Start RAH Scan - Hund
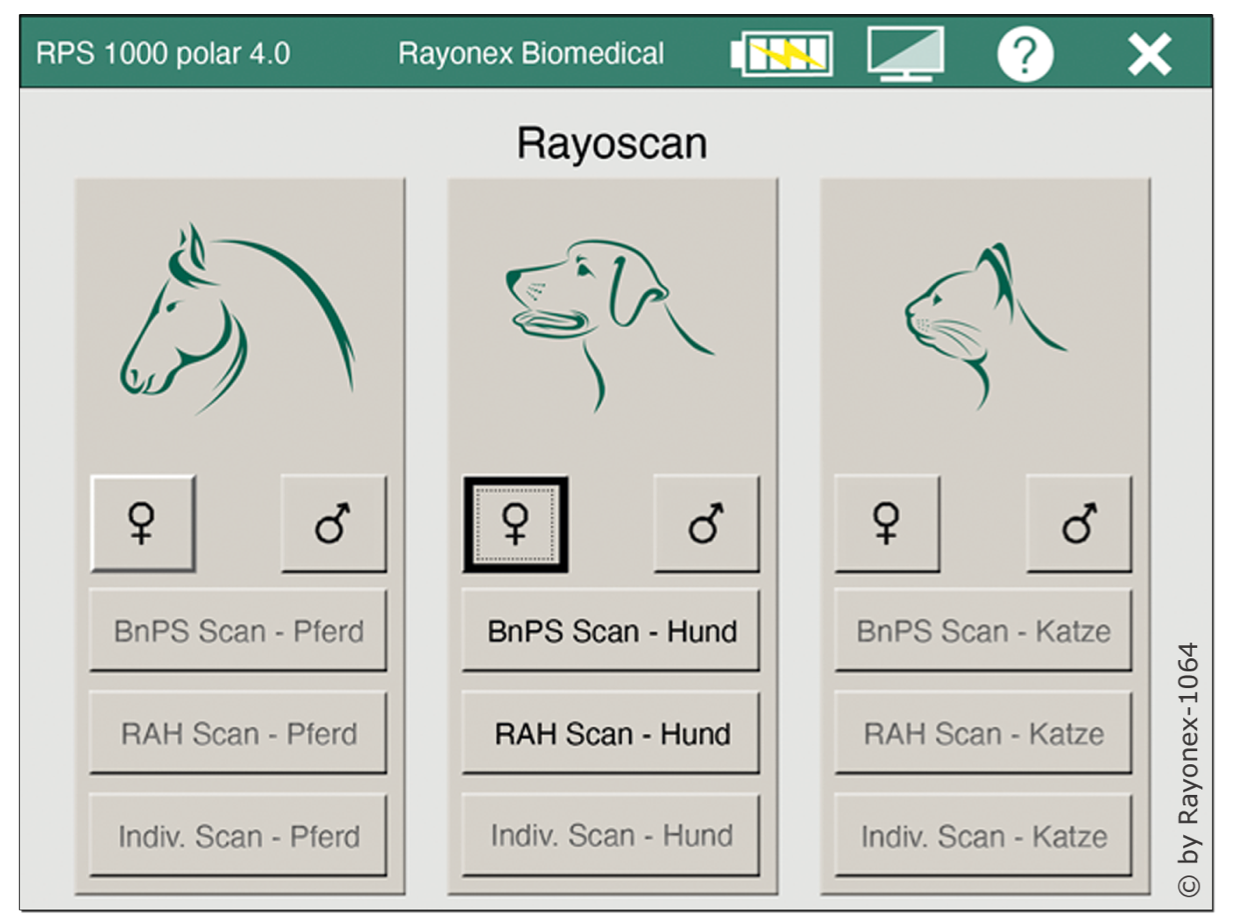Screen dimensions: 1236x920 [611, 734]
